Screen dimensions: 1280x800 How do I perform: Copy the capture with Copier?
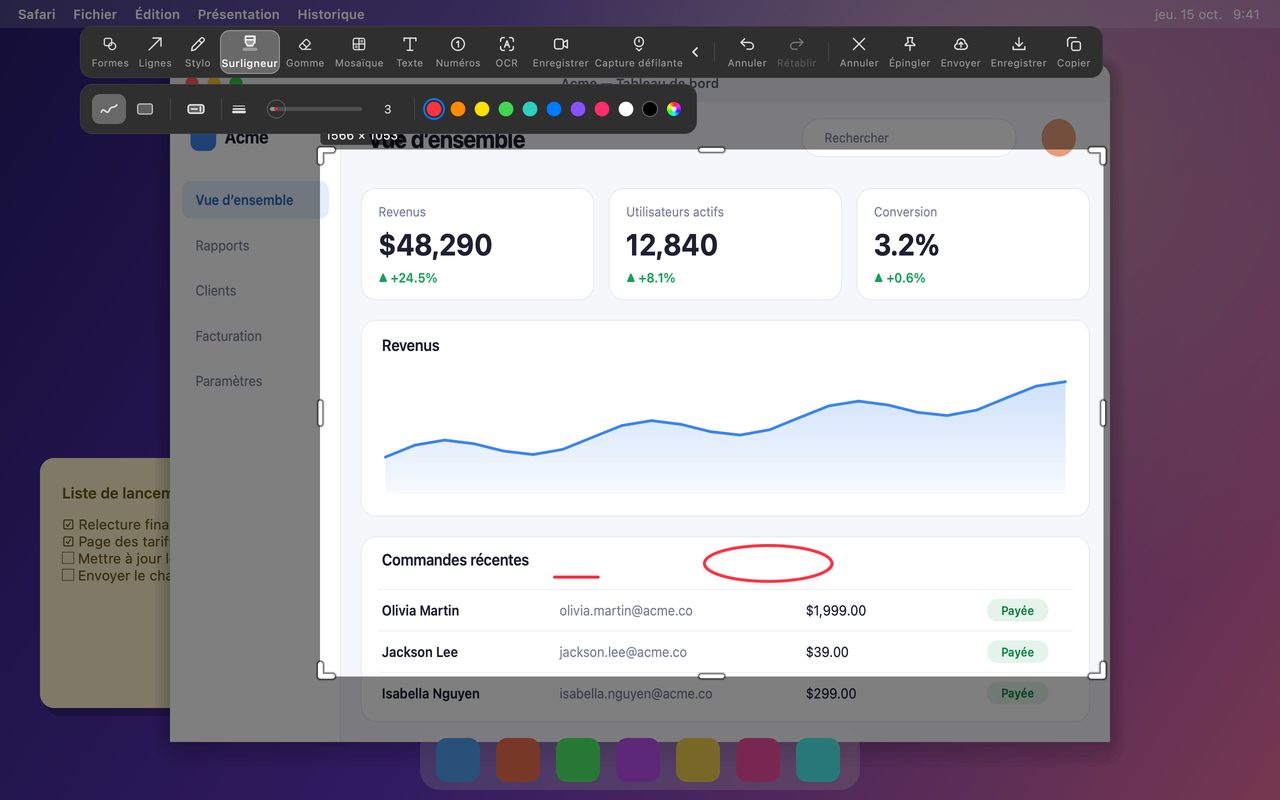[x=1074, y=51]
